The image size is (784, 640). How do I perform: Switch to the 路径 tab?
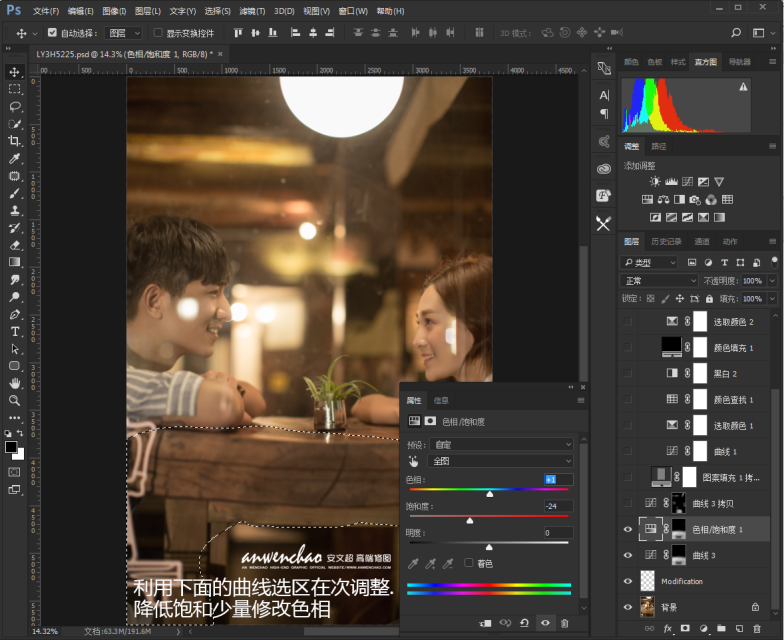pyautogui.click(x=658, y=146)
